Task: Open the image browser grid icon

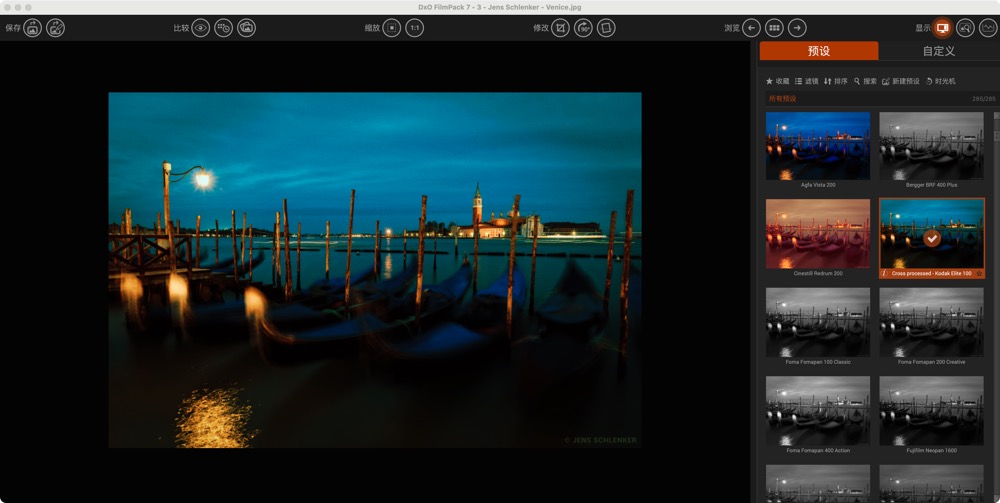Action: pyautogui.click(x=774, y=28)
